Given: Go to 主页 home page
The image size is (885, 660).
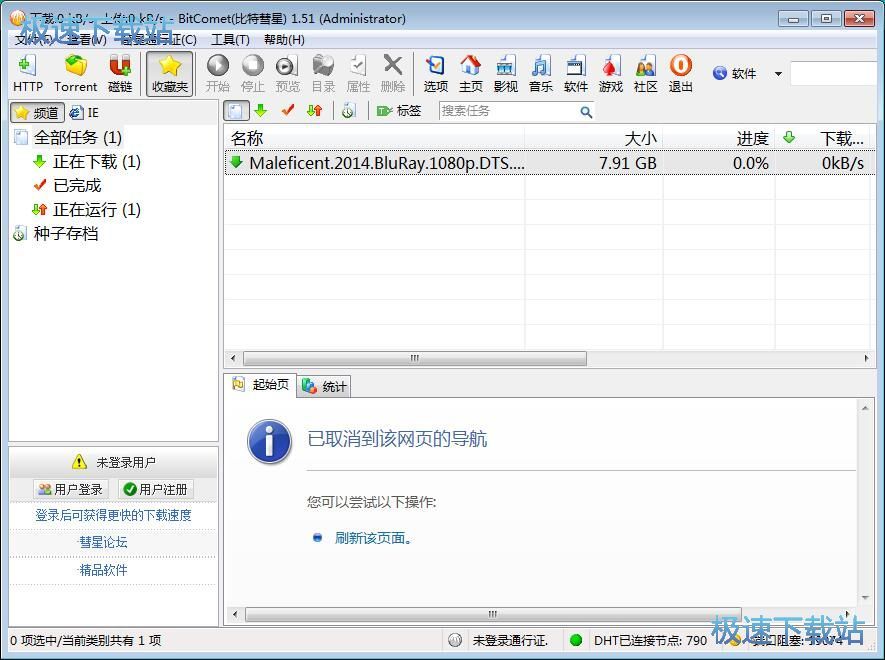Looking at the screenshot, I should click(471, 73).
